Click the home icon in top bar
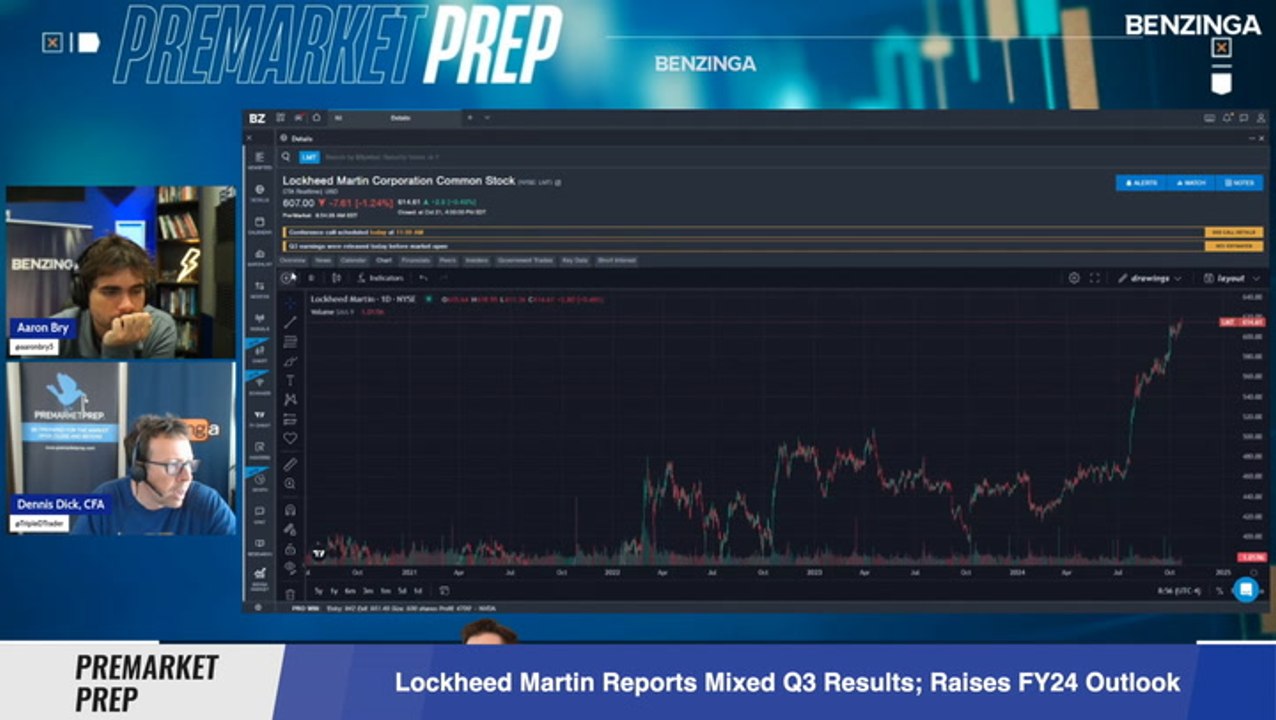The height and width of the screenshot is (720, 1276). (x=316, y=117)
